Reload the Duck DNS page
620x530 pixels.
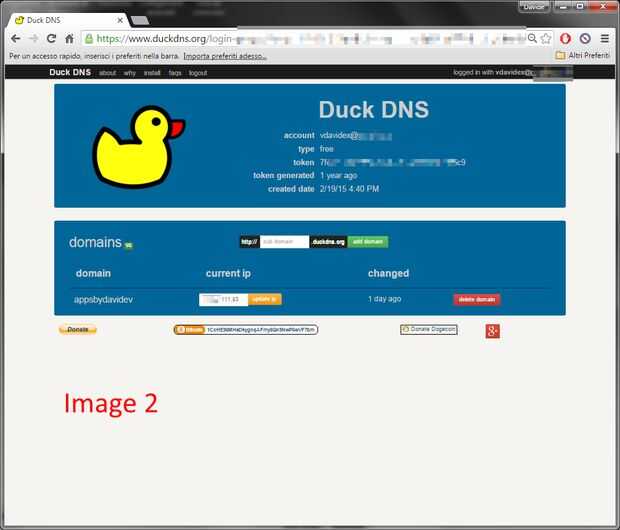point(51,38)
